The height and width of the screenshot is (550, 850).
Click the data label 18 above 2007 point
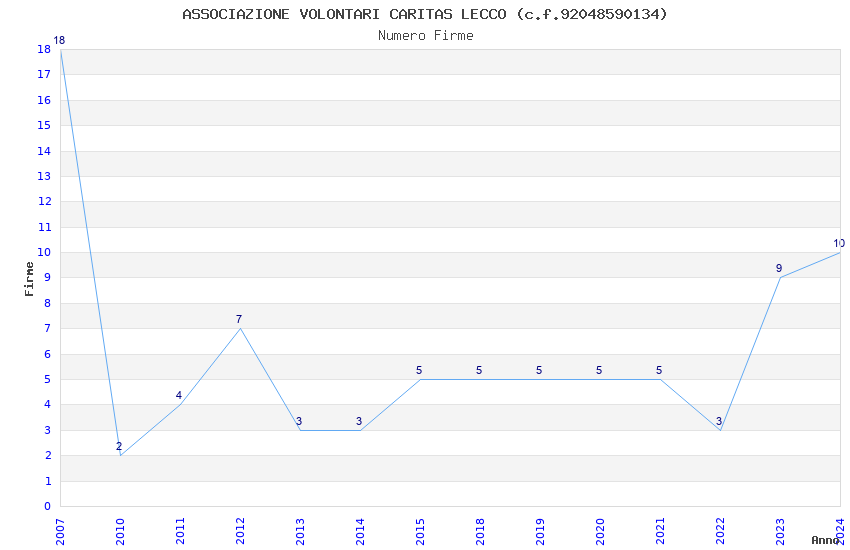[x=59, y=40]
